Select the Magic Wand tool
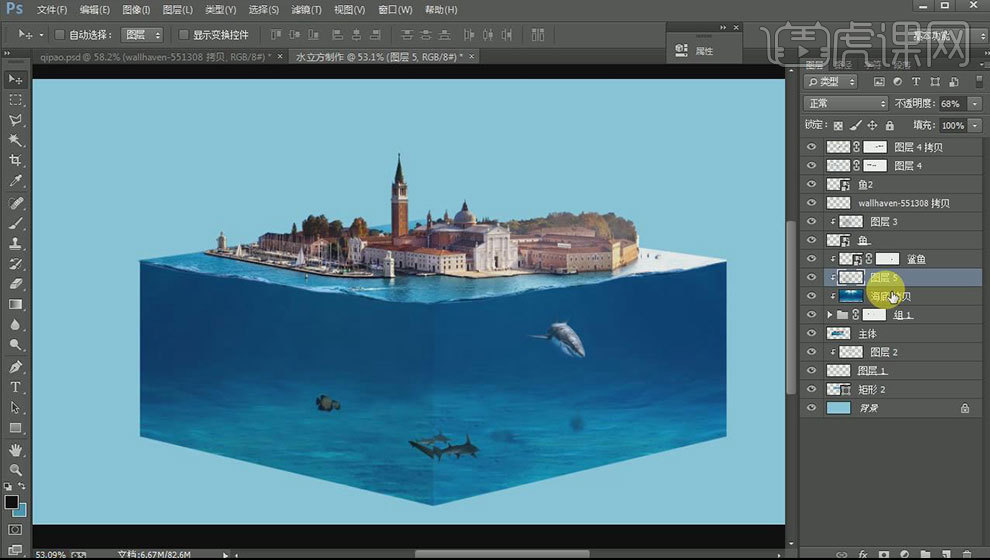Screen dimensions: 990x560 pyautogui.click(x=15, y=140)
